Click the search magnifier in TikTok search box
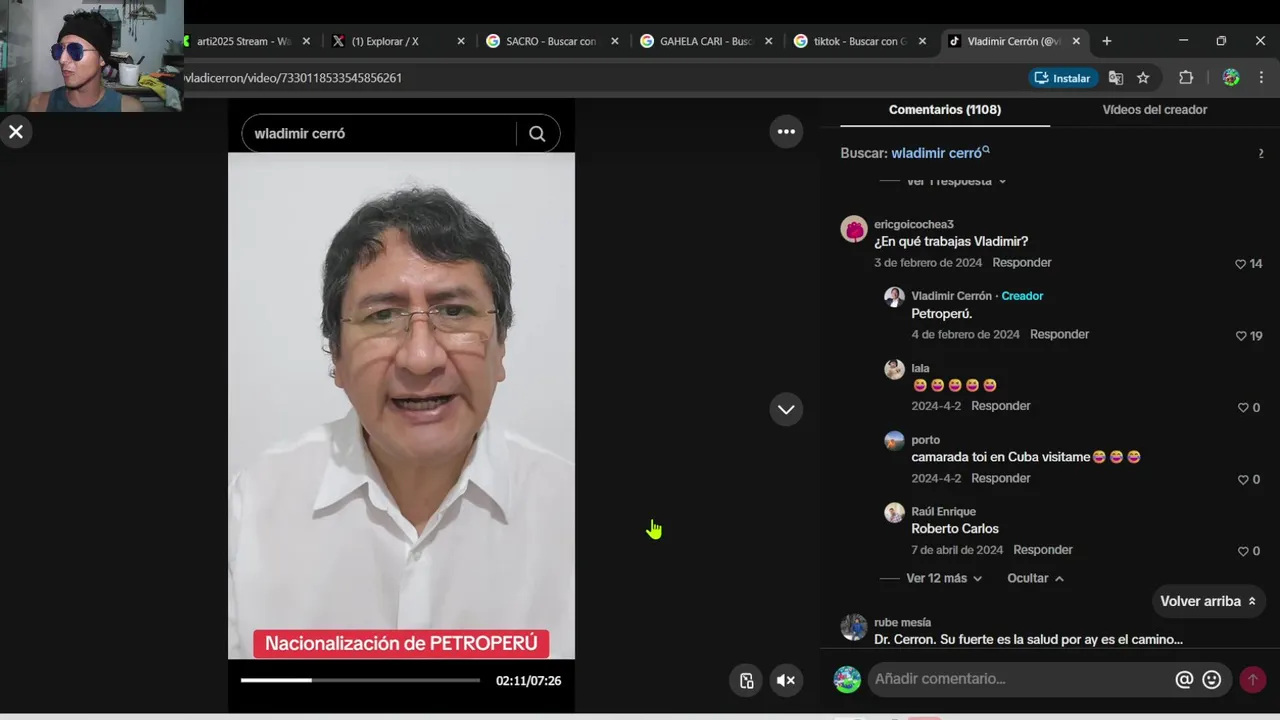The image size is (1280, 720). point(537,134)
